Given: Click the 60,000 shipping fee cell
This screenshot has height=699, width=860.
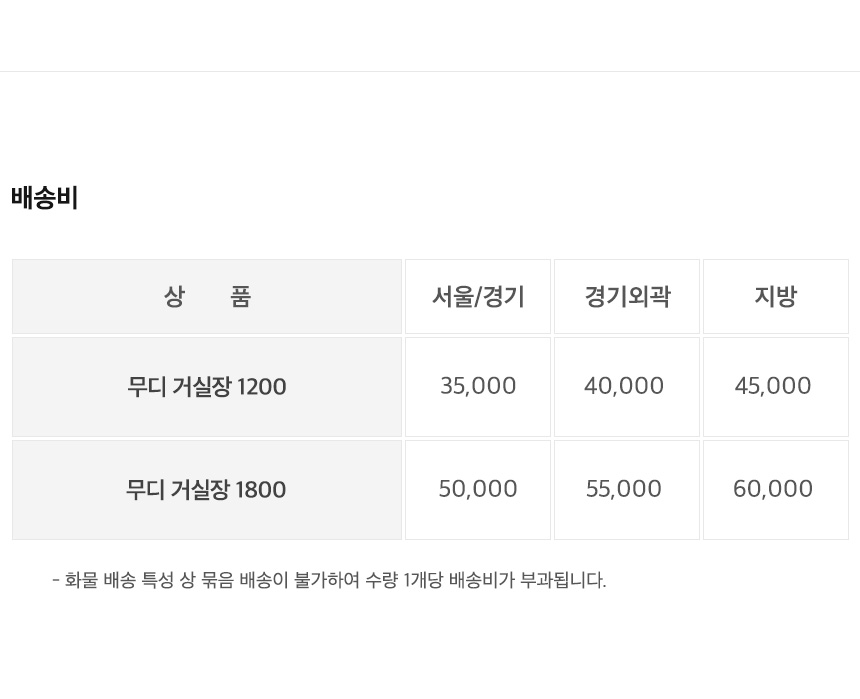Looking at the screenshot, I should tap(773, 489).
